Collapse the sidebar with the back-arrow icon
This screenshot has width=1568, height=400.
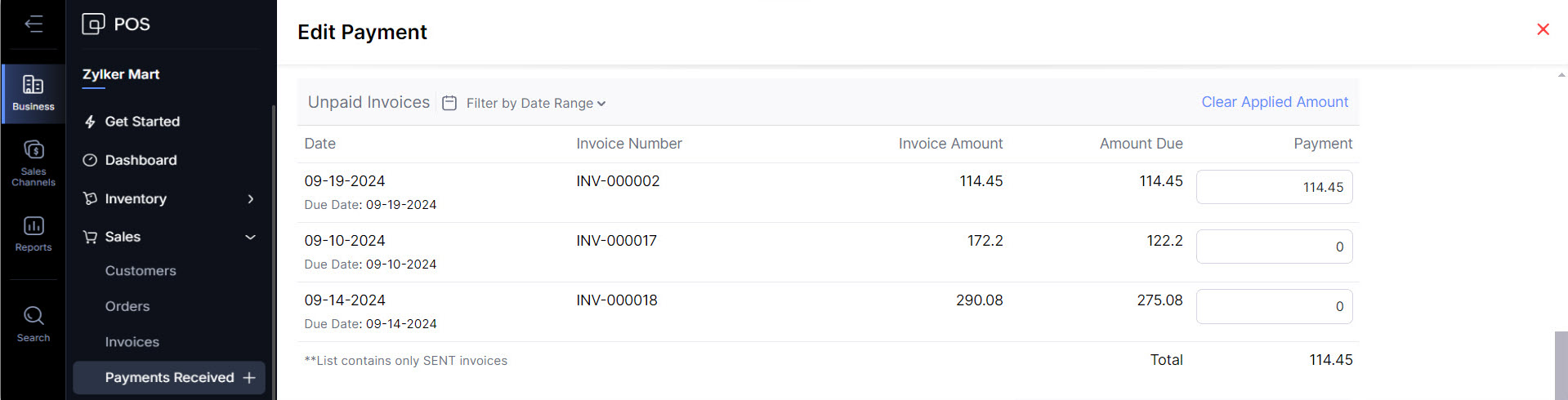(34, 24)
